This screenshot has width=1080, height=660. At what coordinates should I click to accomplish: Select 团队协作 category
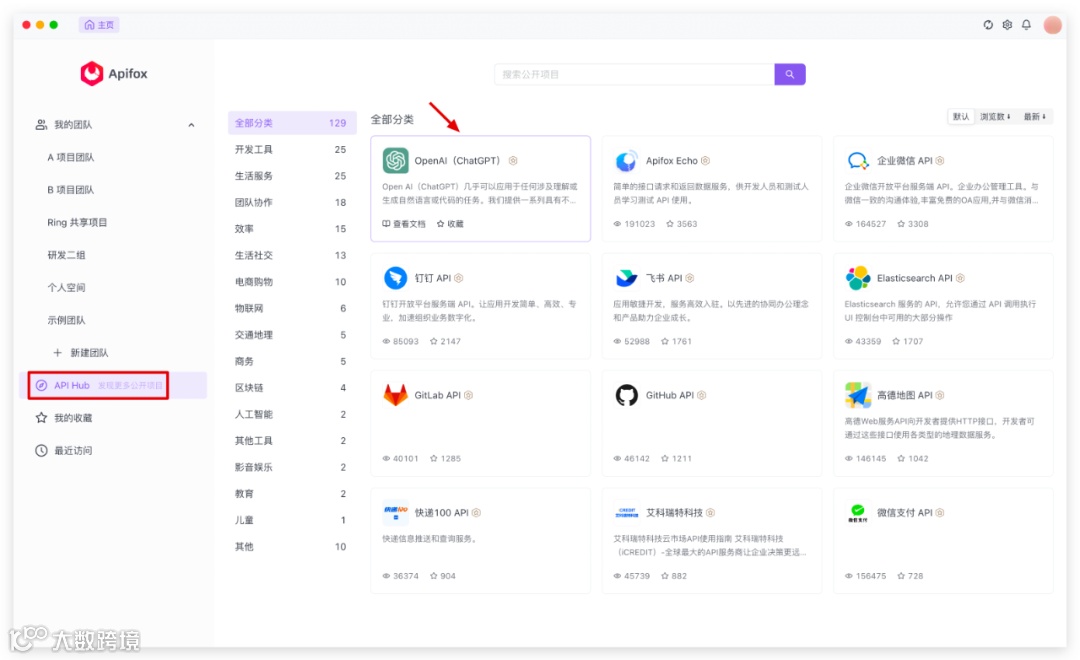click(292, 203)
